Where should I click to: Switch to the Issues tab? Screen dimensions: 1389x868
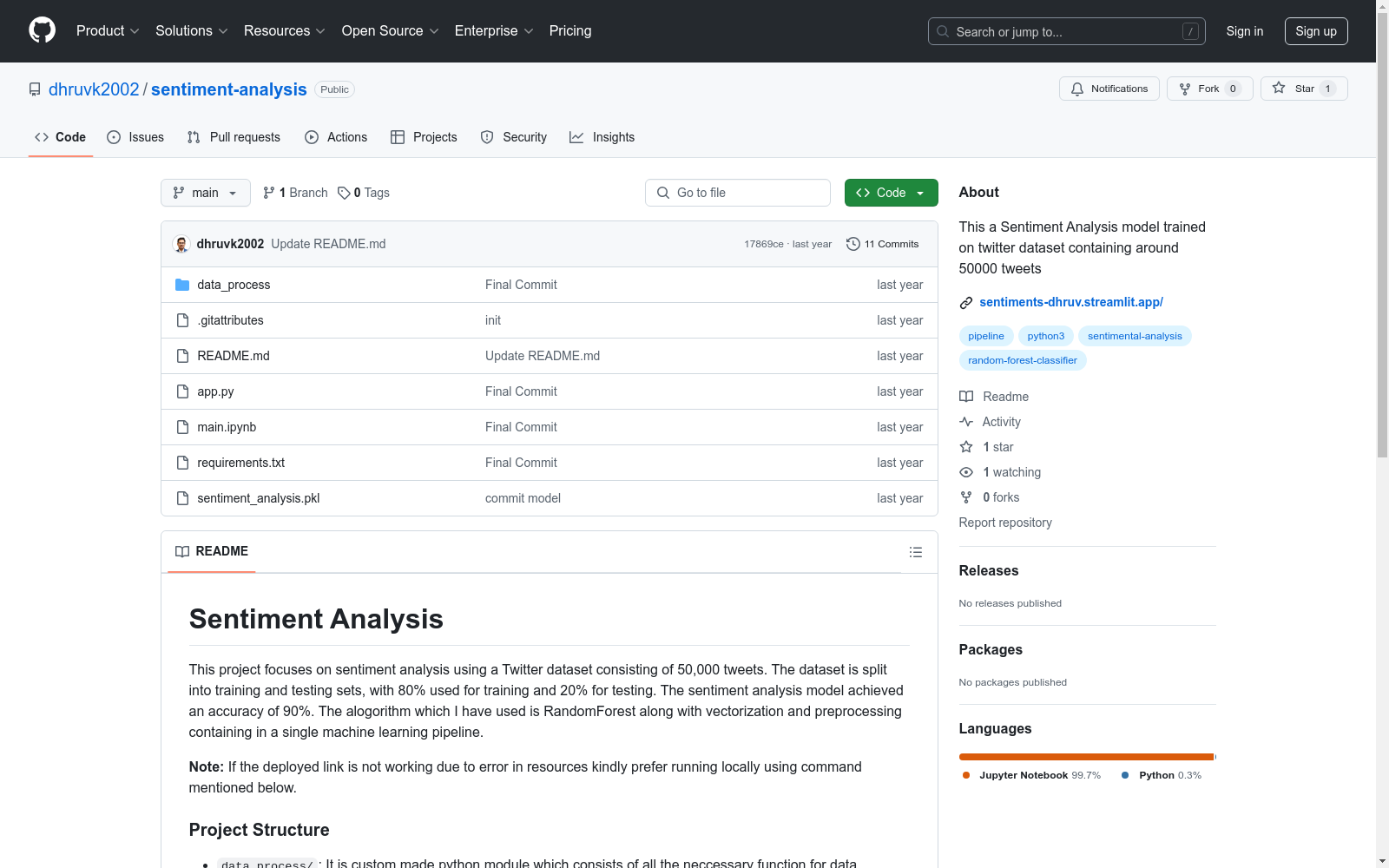click(x=135, y=137)
